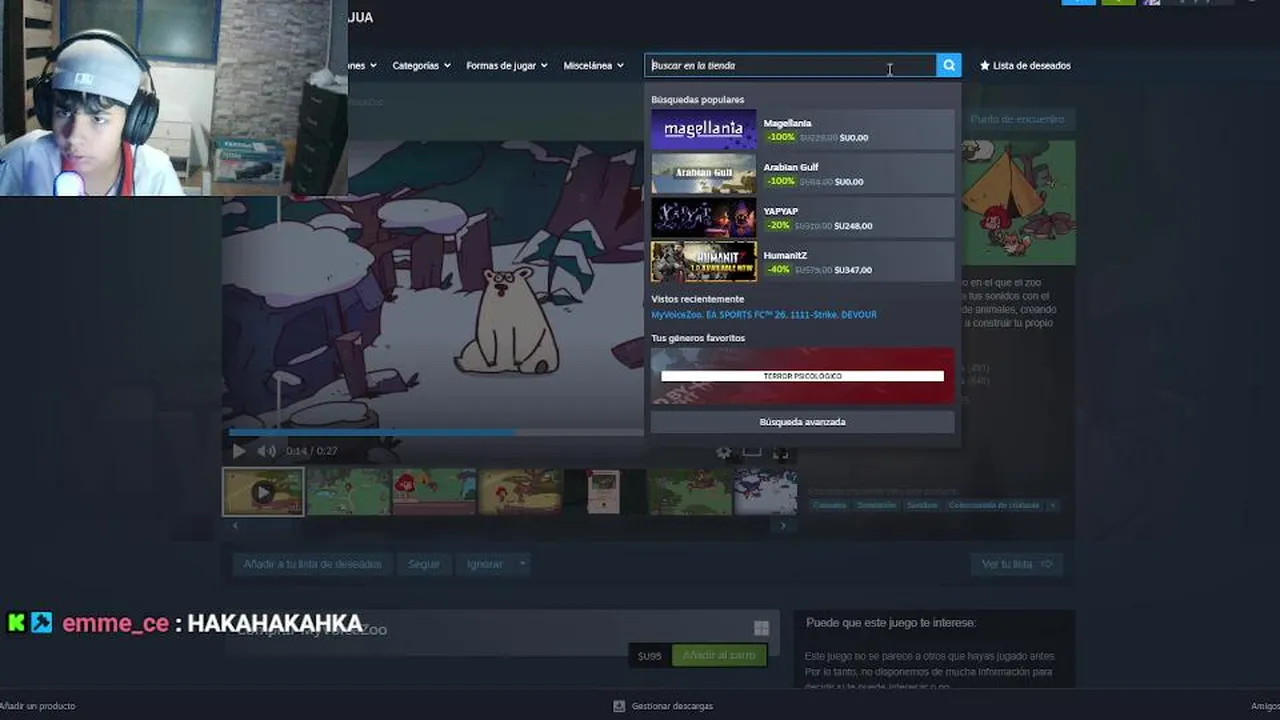This screenshot has width=1280, height=720.
Task: Open recently viewed EA SPORTS FC 26 link
Action: [x=745, y=314]
